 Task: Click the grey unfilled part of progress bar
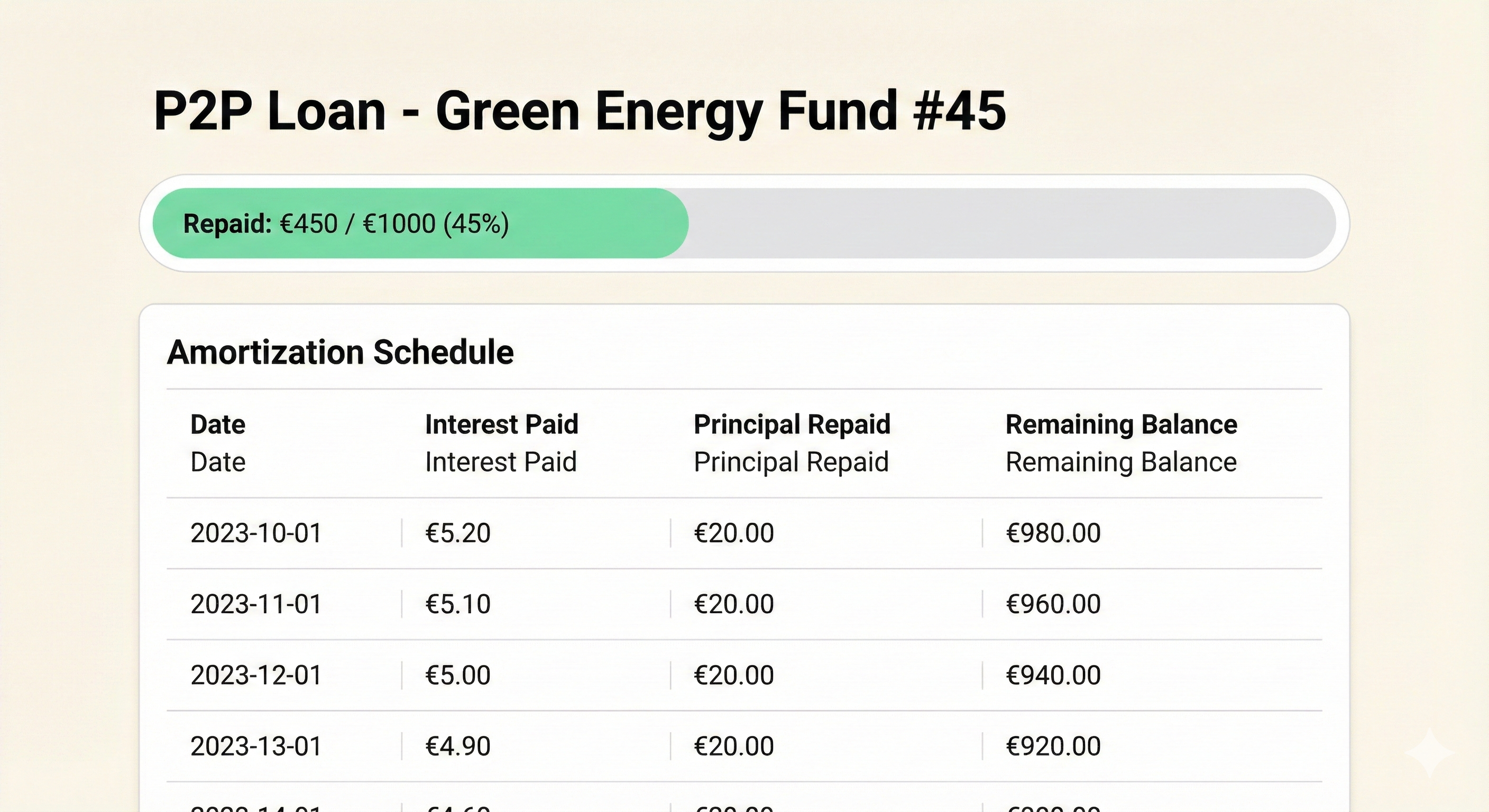tap(1012, 223)
